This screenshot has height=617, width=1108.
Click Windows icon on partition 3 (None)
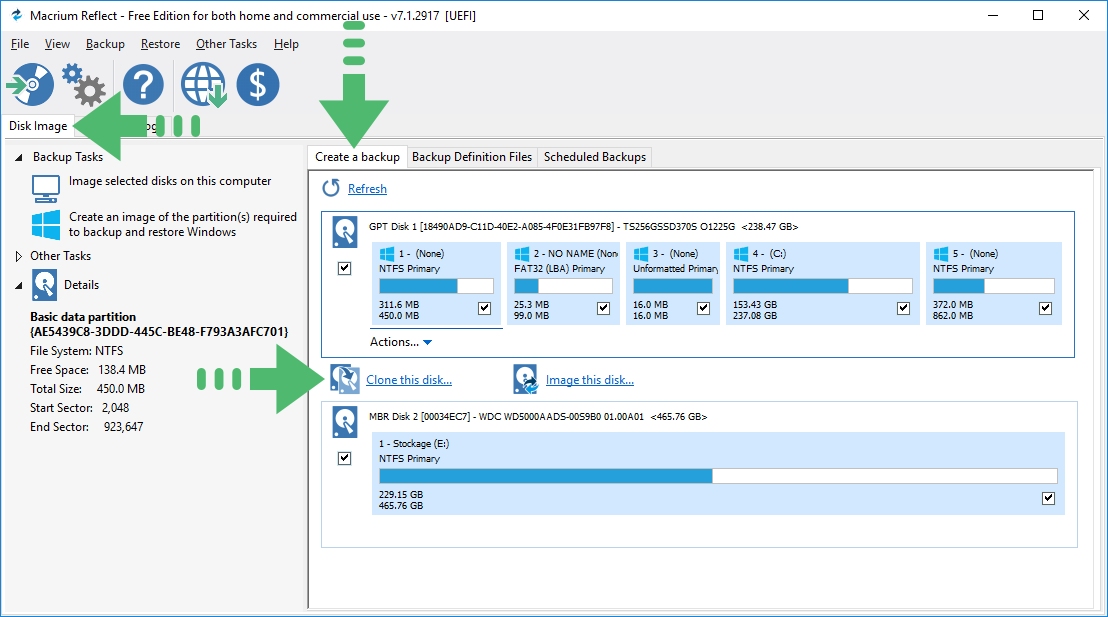[641, 254]
